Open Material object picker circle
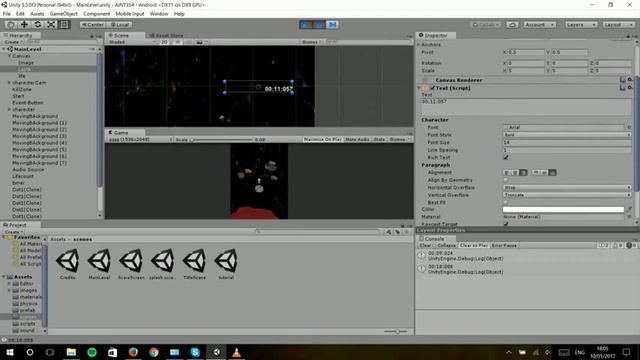Image resolution: width=640 pixels, height=360 pixels. [x=629, y=217]
